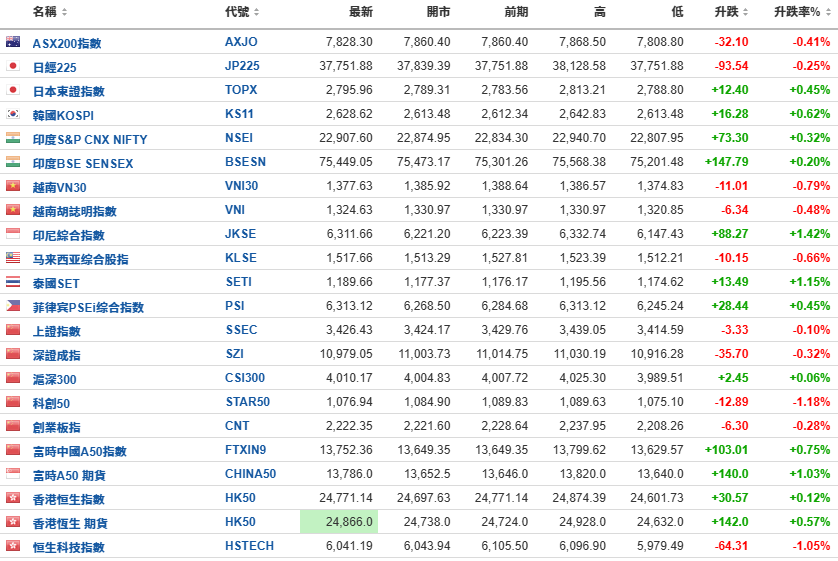Open the ASX200指數 index page

pos(67,43)
